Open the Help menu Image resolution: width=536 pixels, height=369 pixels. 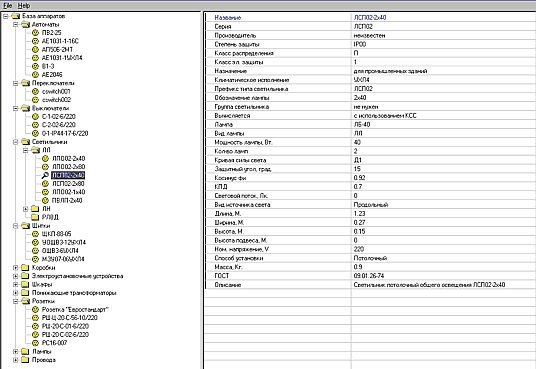click(x=24, y=5)
